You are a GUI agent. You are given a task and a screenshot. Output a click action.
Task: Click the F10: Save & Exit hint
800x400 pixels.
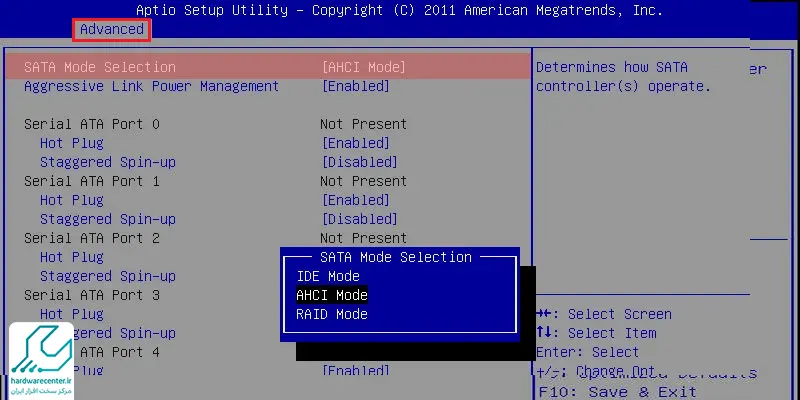pos(617,392)
